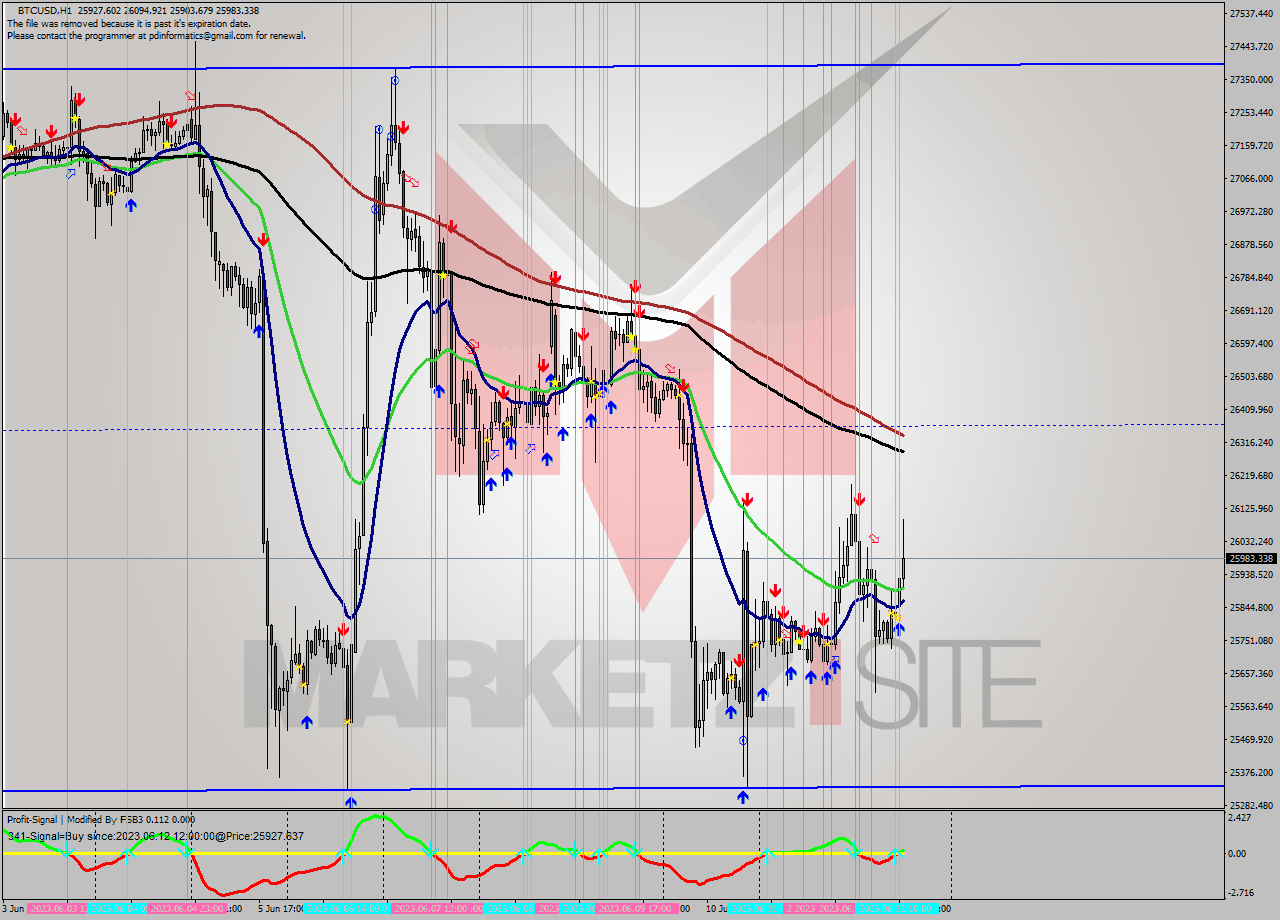Select the hollow red arrow at the chart's top-left peak
The image size is (1280, 920).
(x=190, y=96)
